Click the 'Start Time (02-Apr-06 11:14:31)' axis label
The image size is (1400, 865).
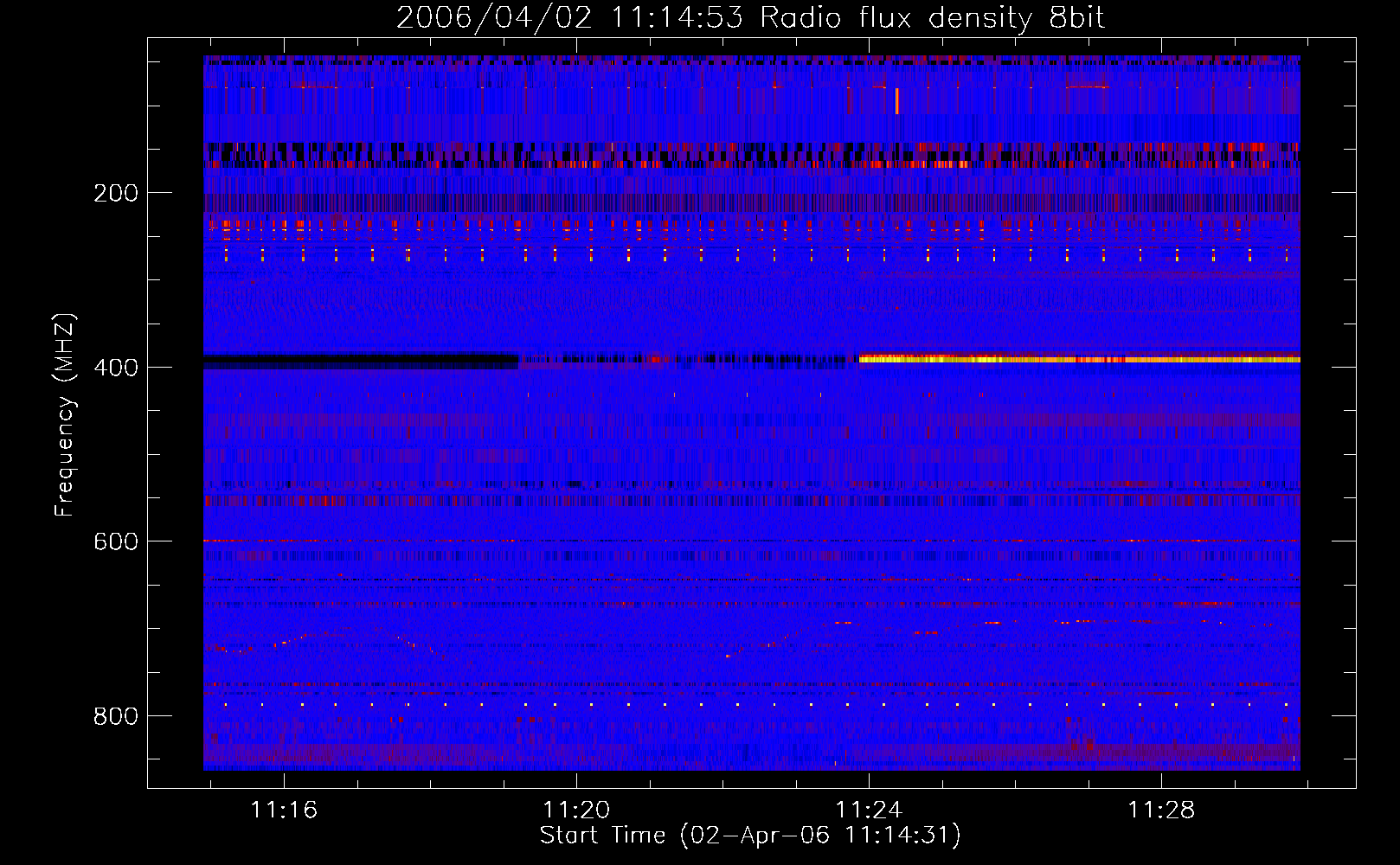point(750,836)
